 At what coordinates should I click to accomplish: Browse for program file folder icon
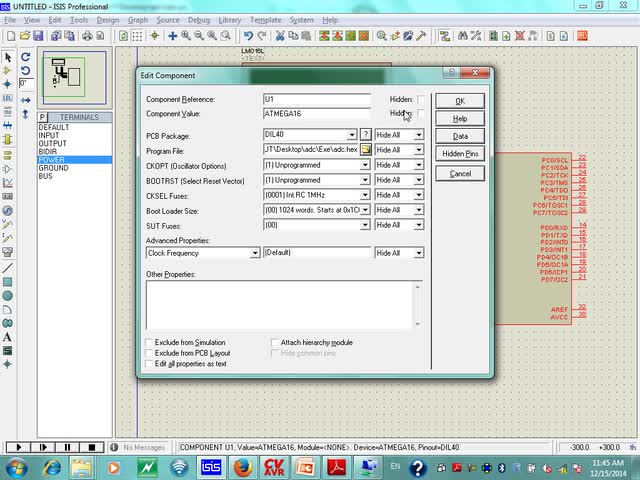click(366, 150)
